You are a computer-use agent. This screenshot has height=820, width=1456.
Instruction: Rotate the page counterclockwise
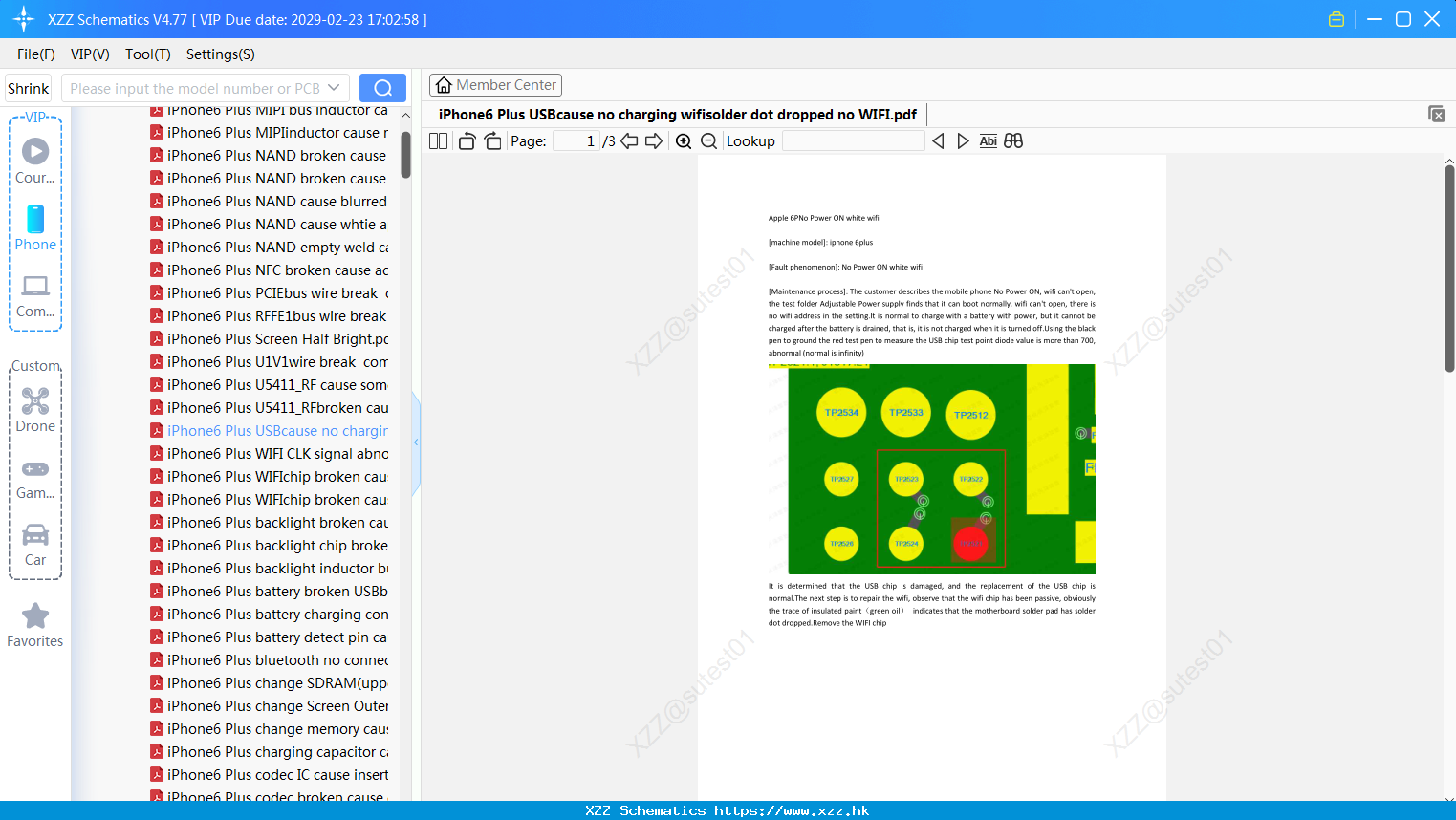[x=467, y=141]
